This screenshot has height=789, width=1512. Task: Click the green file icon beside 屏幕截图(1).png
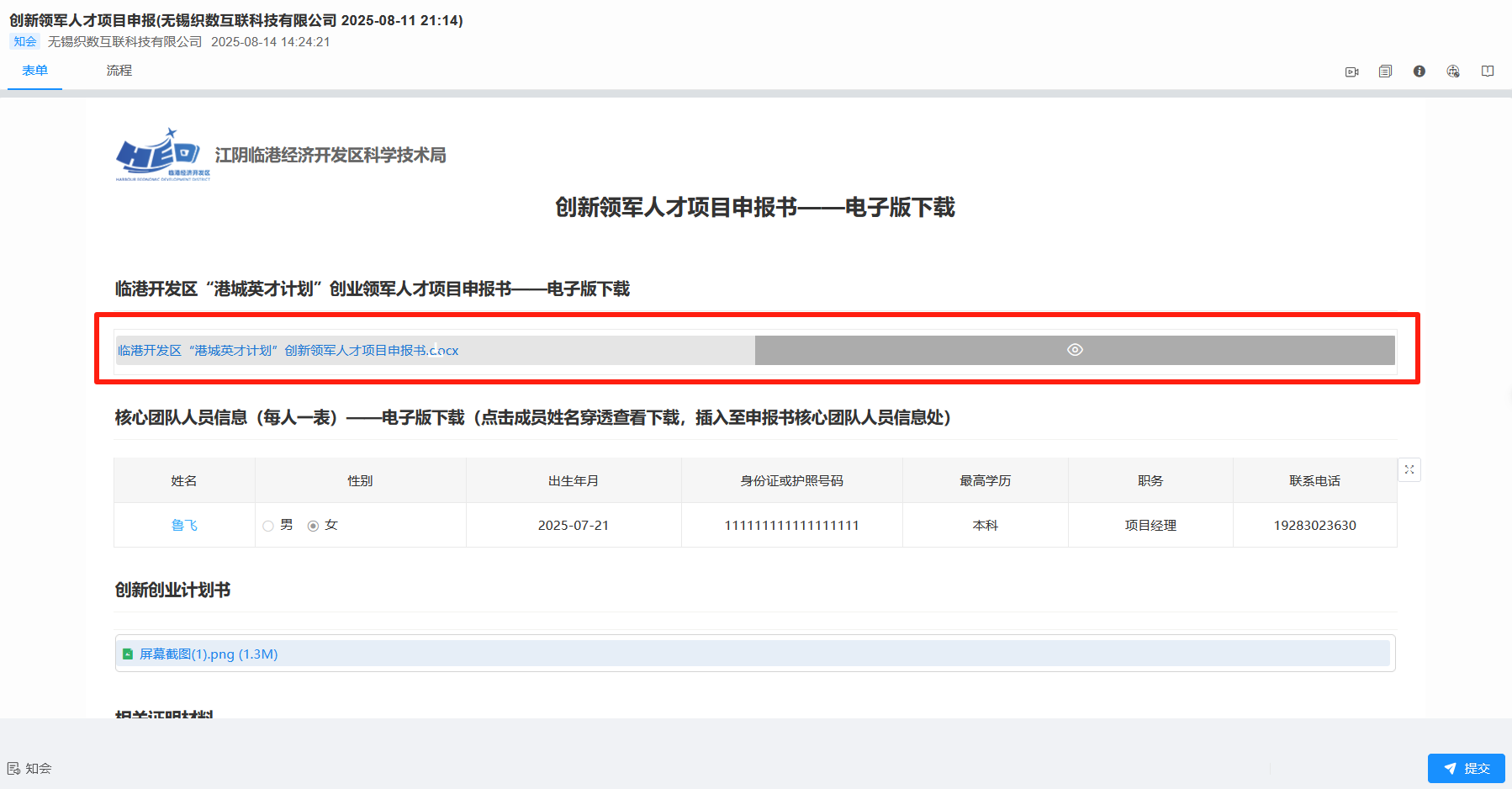(128, 654)
